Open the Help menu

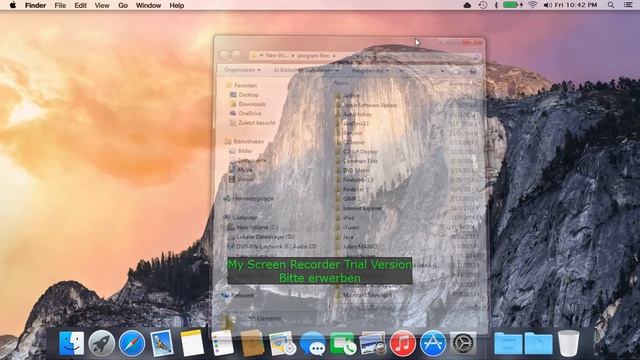coord(177,5)
